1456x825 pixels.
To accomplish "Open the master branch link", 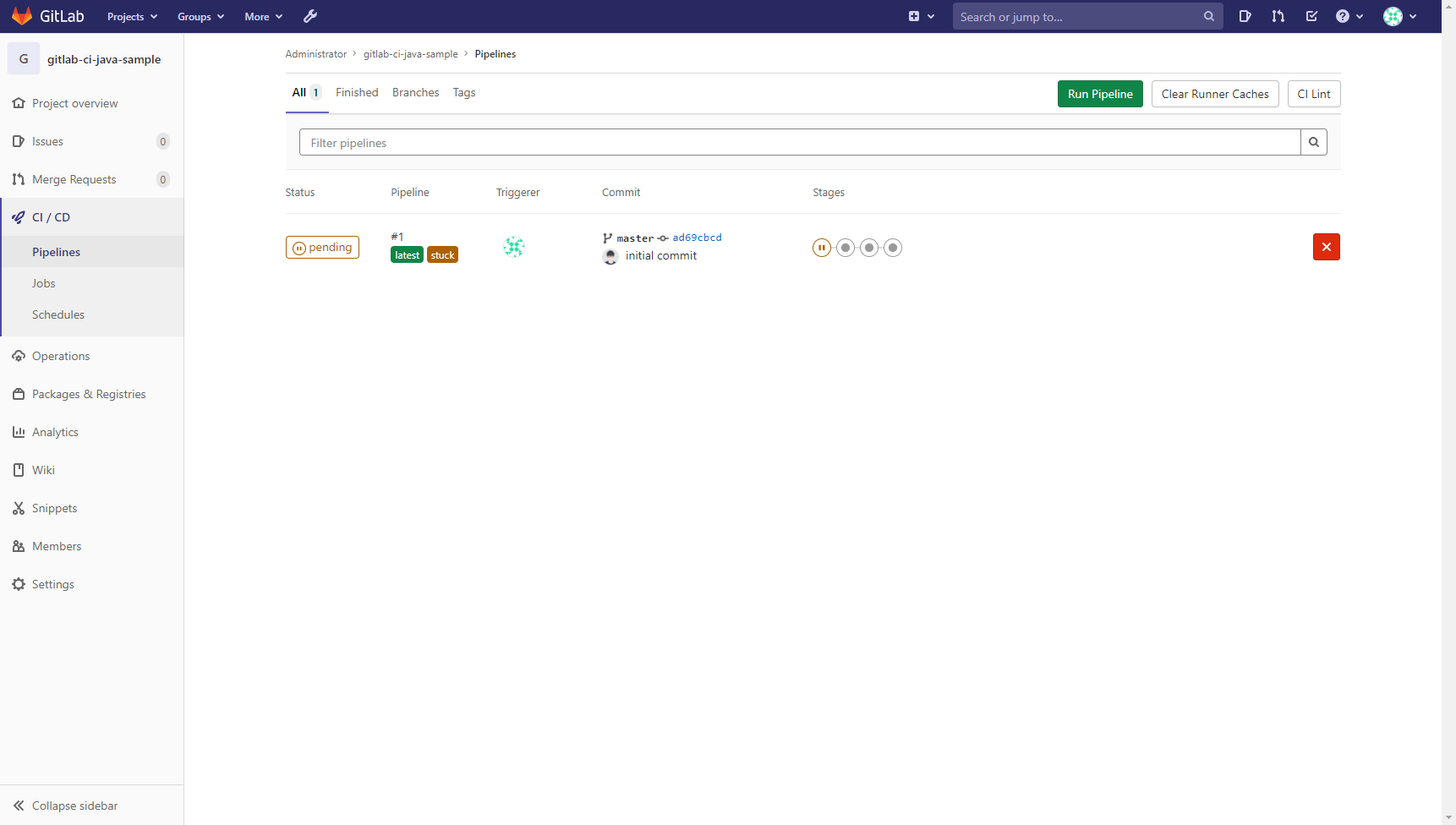I will 635,238.
